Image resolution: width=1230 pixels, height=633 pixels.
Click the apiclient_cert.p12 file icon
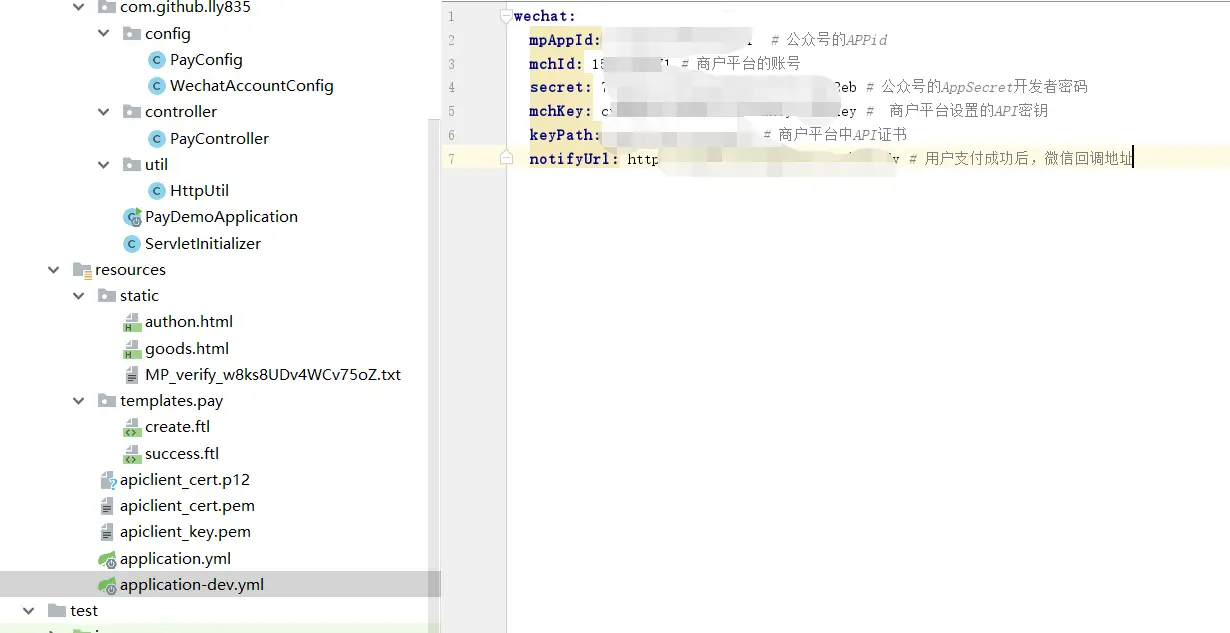click(108, 480)
